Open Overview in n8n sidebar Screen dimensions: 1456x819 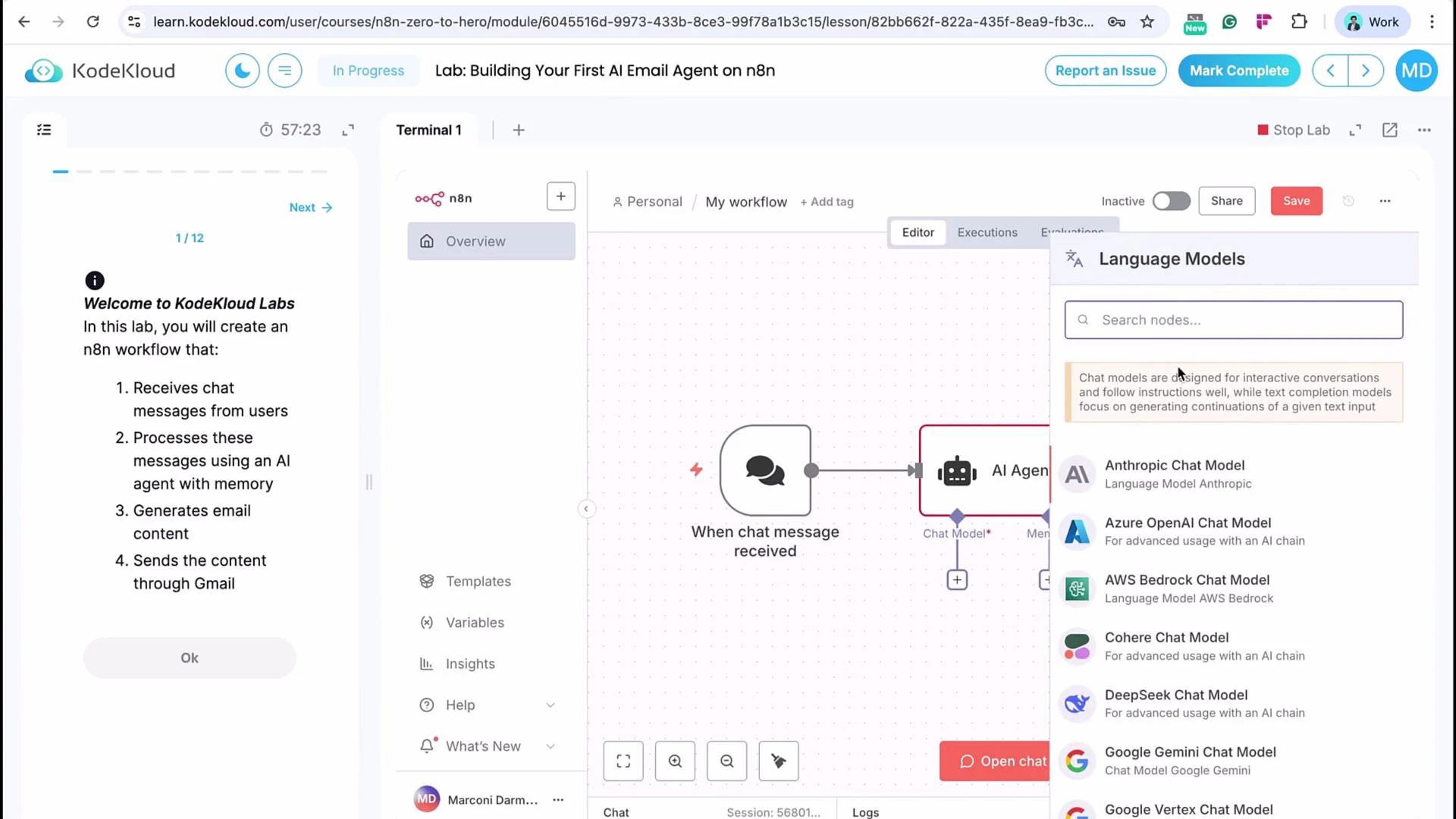coord(491,241)
